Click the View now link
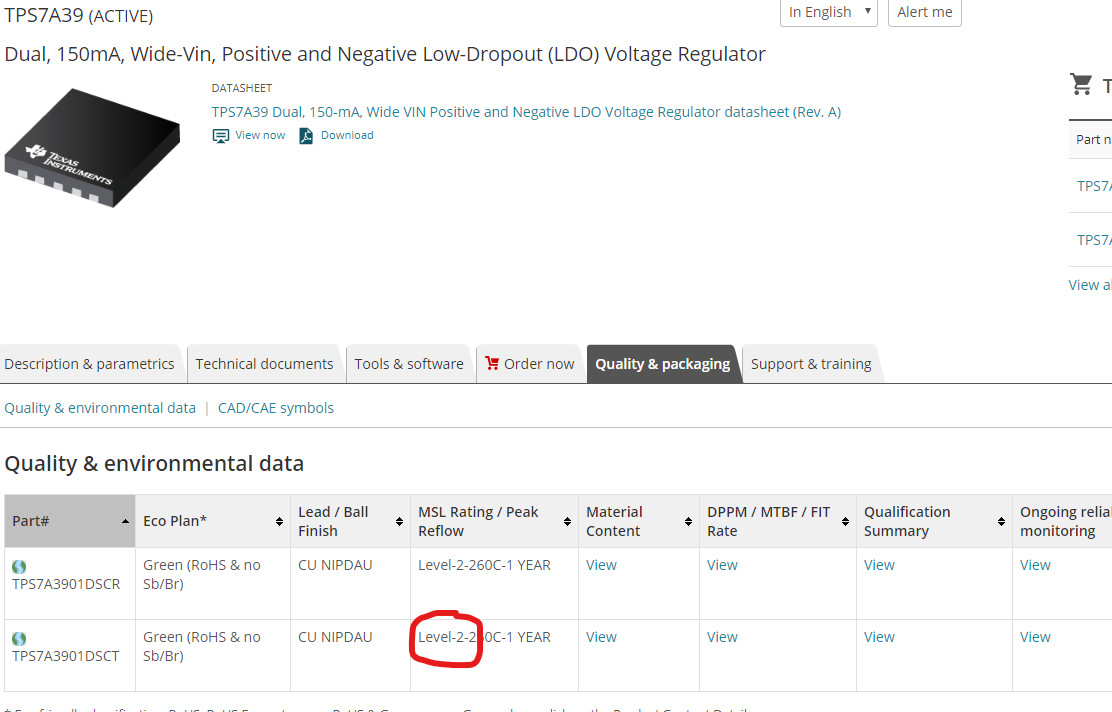Image resolution: width=1112 pixels, height=712 pixels. (x=260, y=135)
